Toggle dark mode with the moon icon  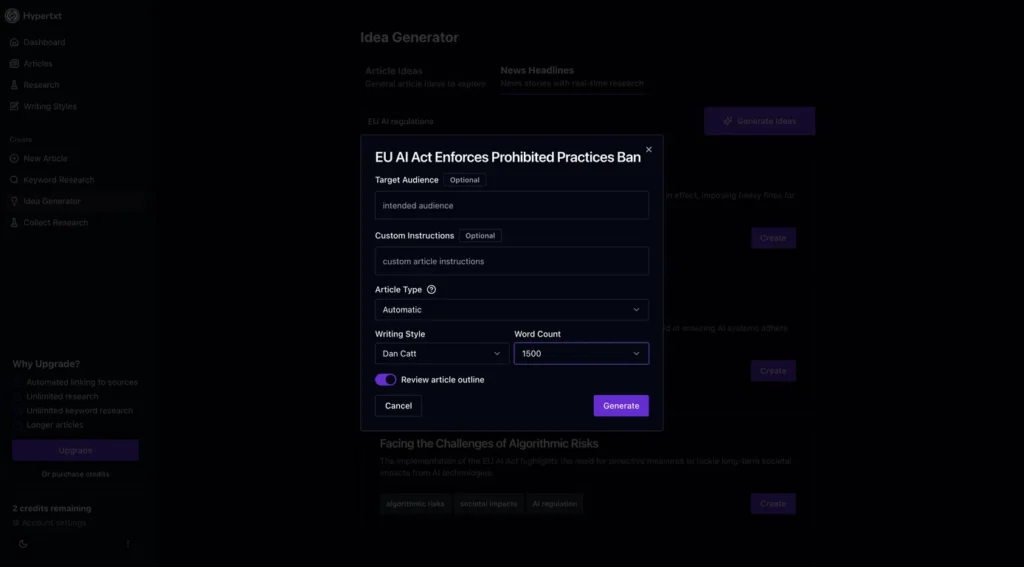click(23, 543)
